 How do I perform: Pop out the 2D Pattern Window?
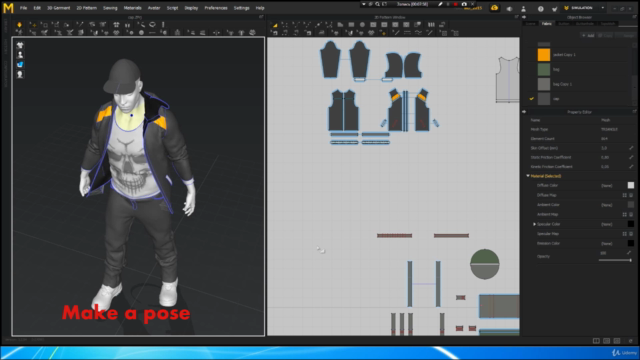coord(516,17)
